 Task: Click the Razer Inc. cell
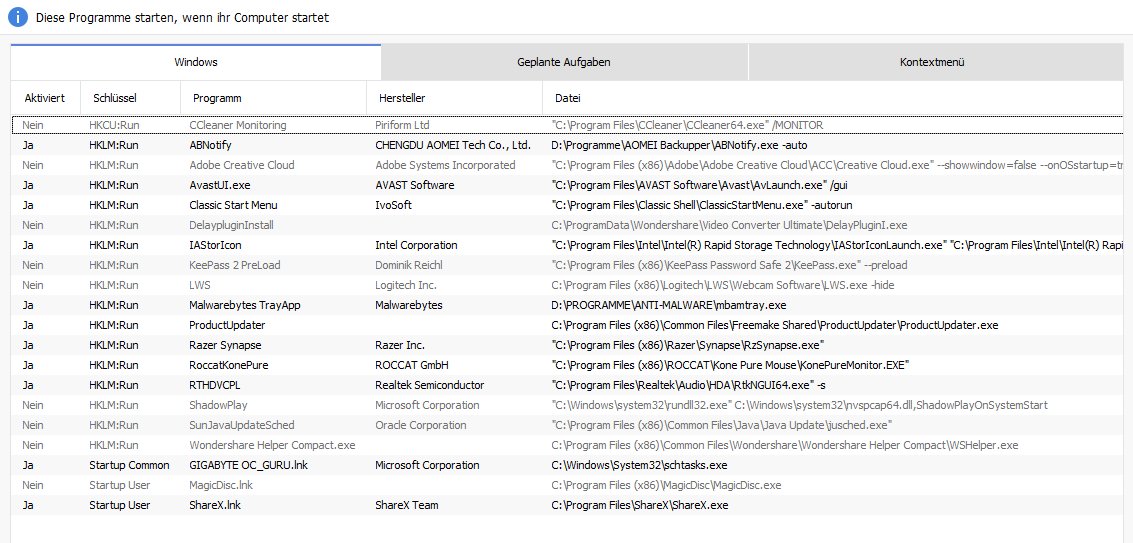pos(400,345)
